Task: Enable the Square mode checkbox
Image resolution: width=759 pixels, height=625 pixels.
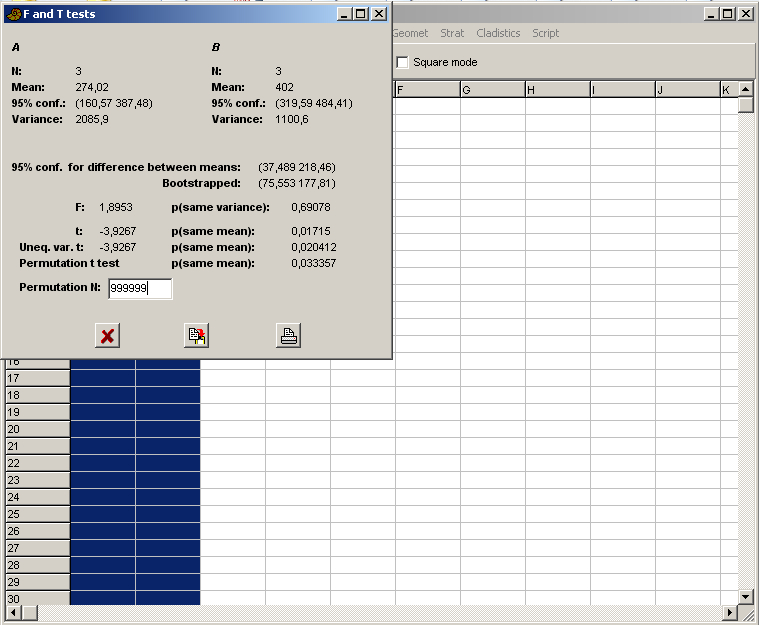Action: coord(403,63)
